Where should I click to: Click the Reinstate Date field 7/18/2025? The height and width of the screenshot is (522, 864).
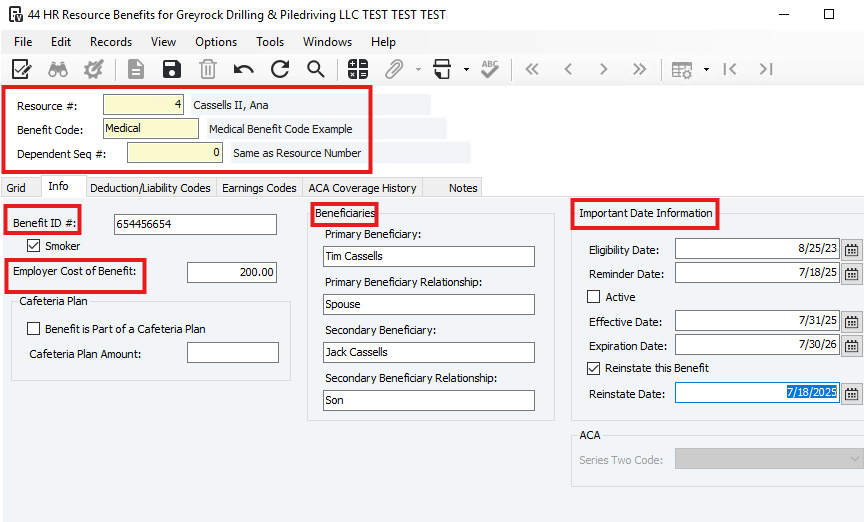tap(757, 392)
